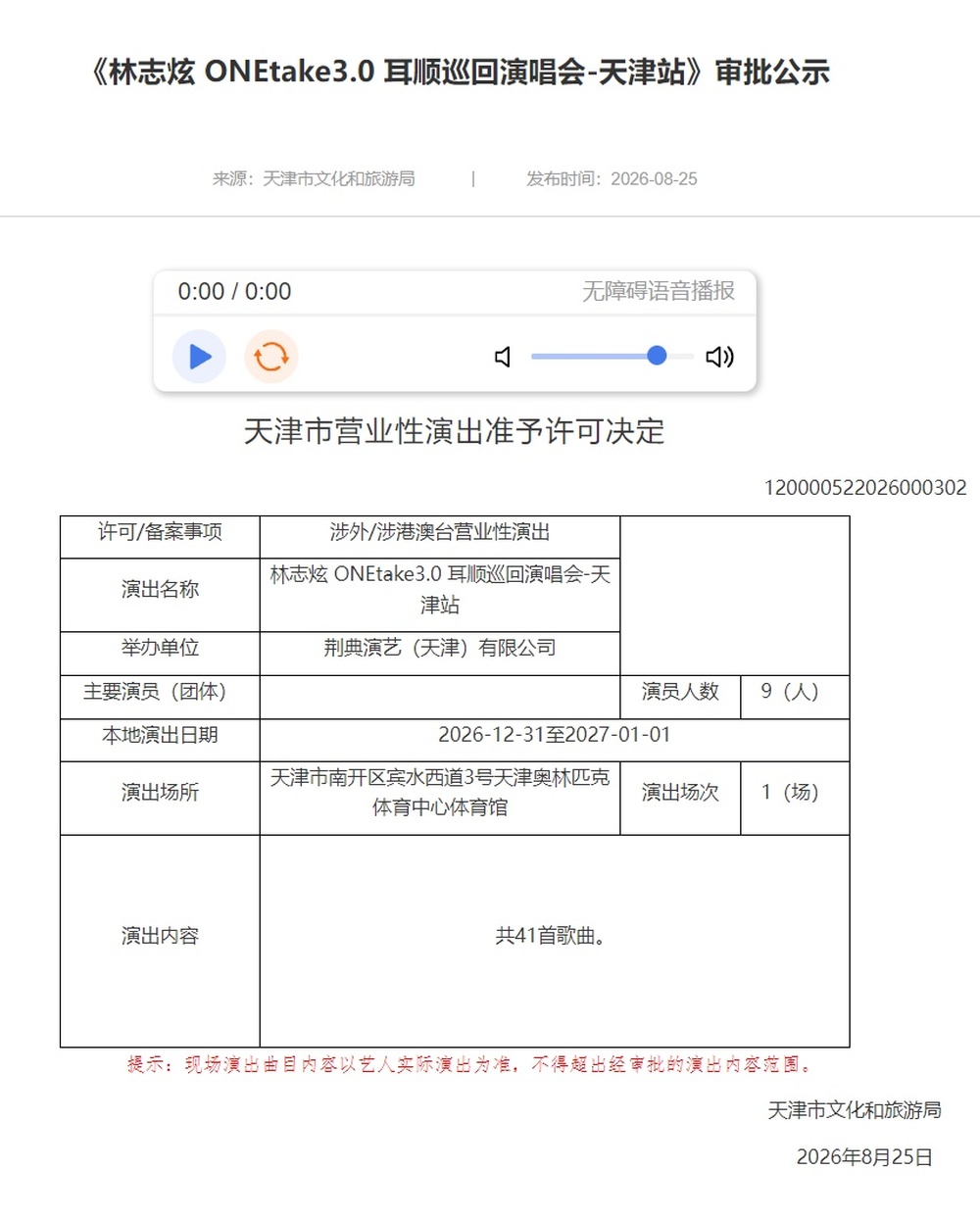This screenshot has width=980, height=1219.
Task: Click the date 2026年8月25日
Action: coord(864,1157)
